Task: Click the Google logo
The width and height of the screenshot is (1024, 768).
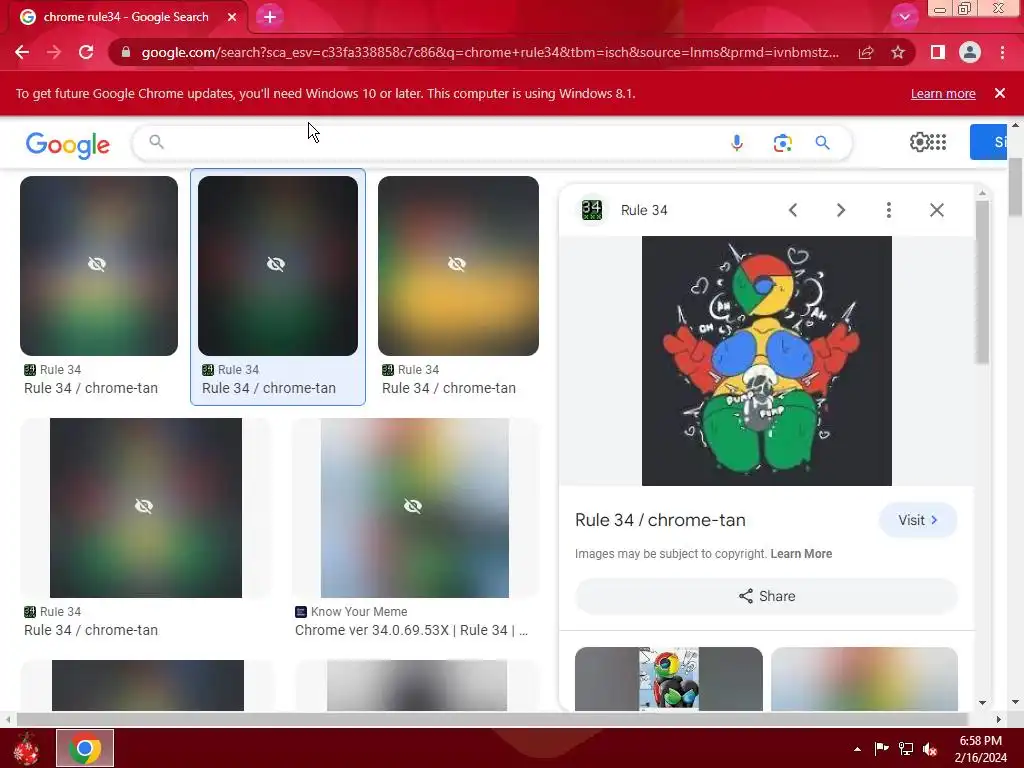Action: (68, 144)
